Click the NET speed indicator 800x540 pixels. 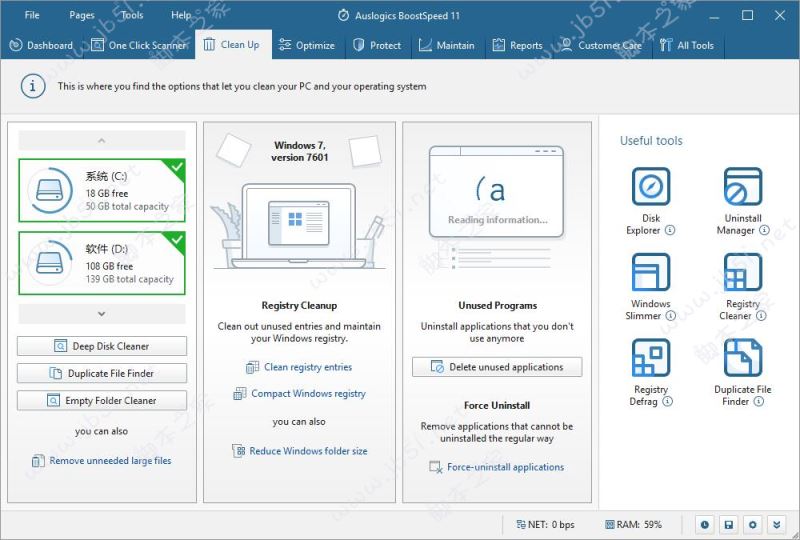[x=545, y=525]
